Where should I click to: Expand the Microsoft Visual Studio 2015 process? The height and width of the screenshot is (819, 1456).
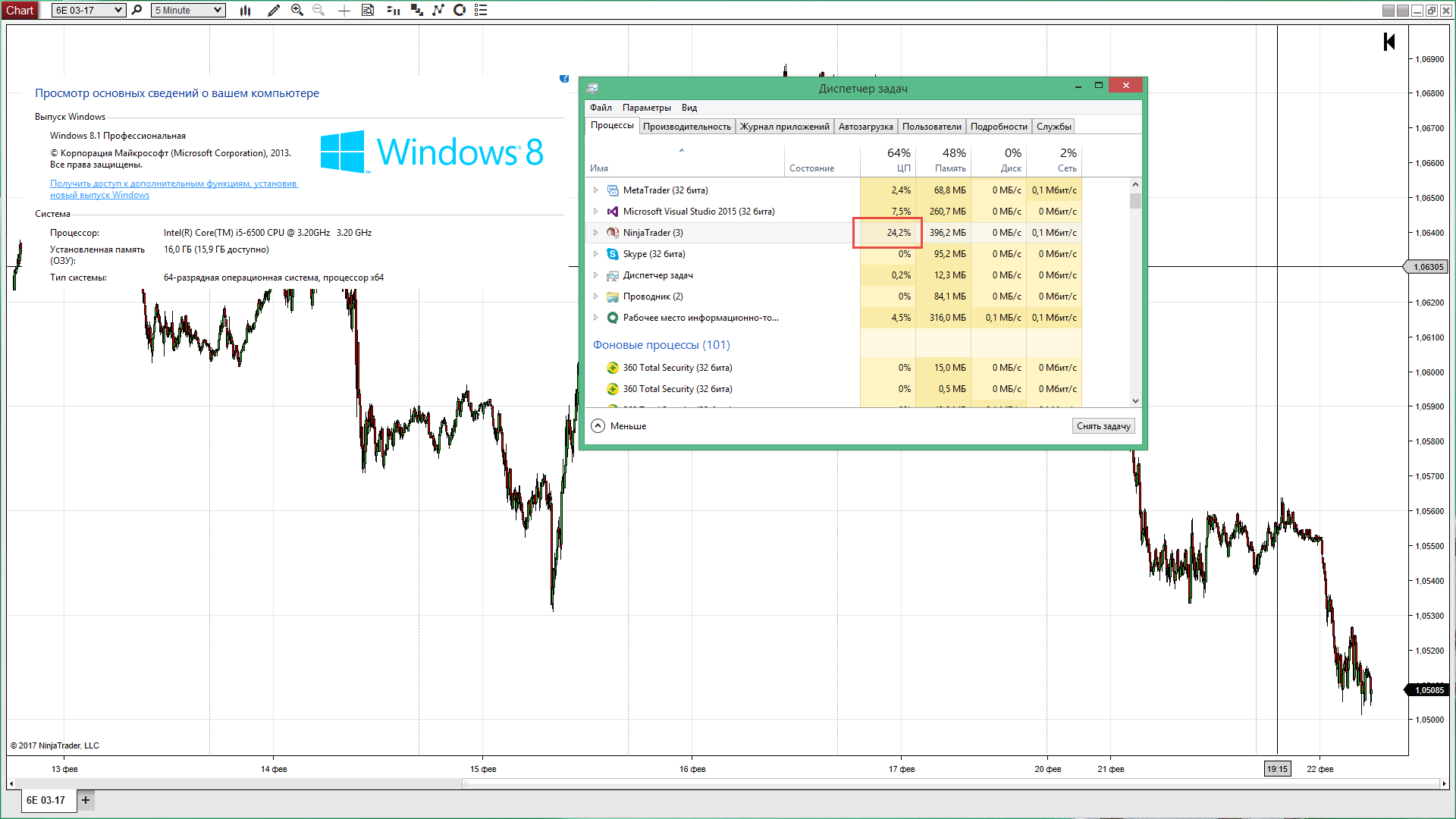click(595, 212)
